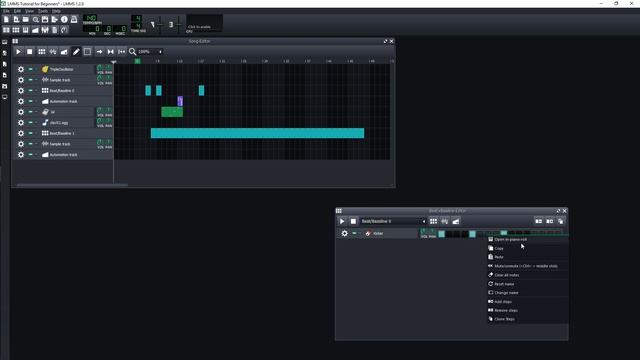Viewport: 640px width, 360px height.
Task: Click the tempo BPM display
Action: (x=90, y=18)
